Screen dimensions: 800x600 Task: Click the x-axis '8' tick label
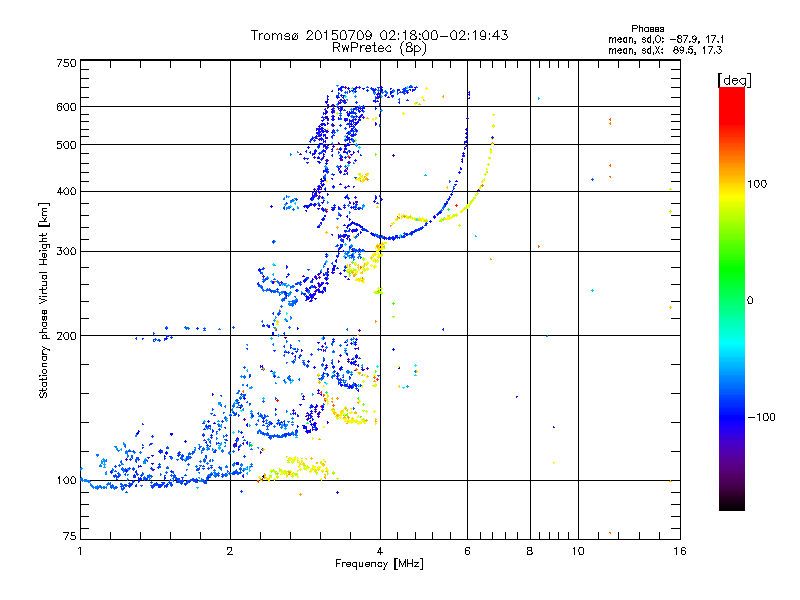tap(530, 551)
